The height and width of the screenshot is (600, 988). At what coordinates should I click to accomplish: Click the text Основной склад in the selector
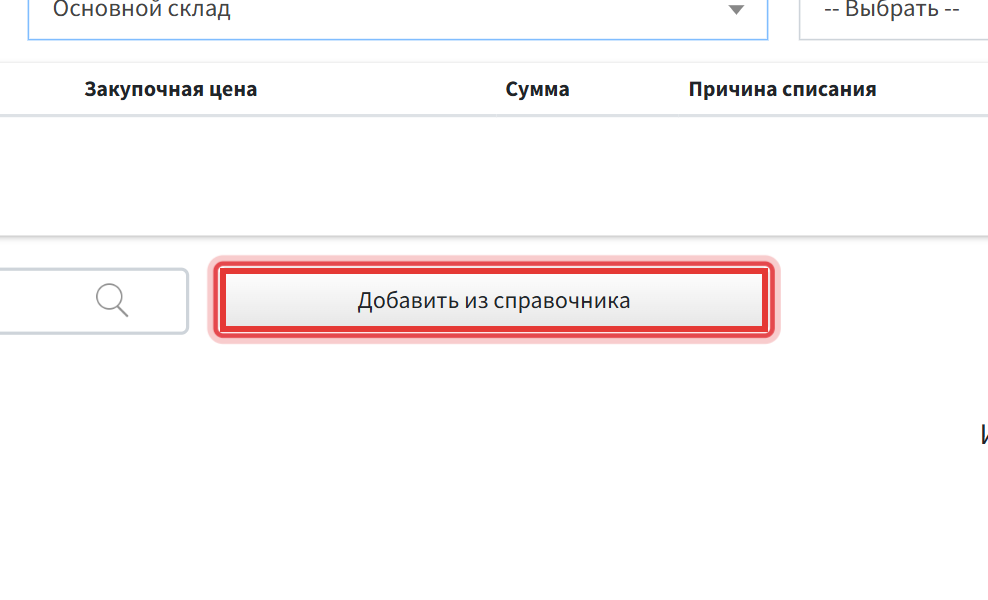click(x=142, y=9)
